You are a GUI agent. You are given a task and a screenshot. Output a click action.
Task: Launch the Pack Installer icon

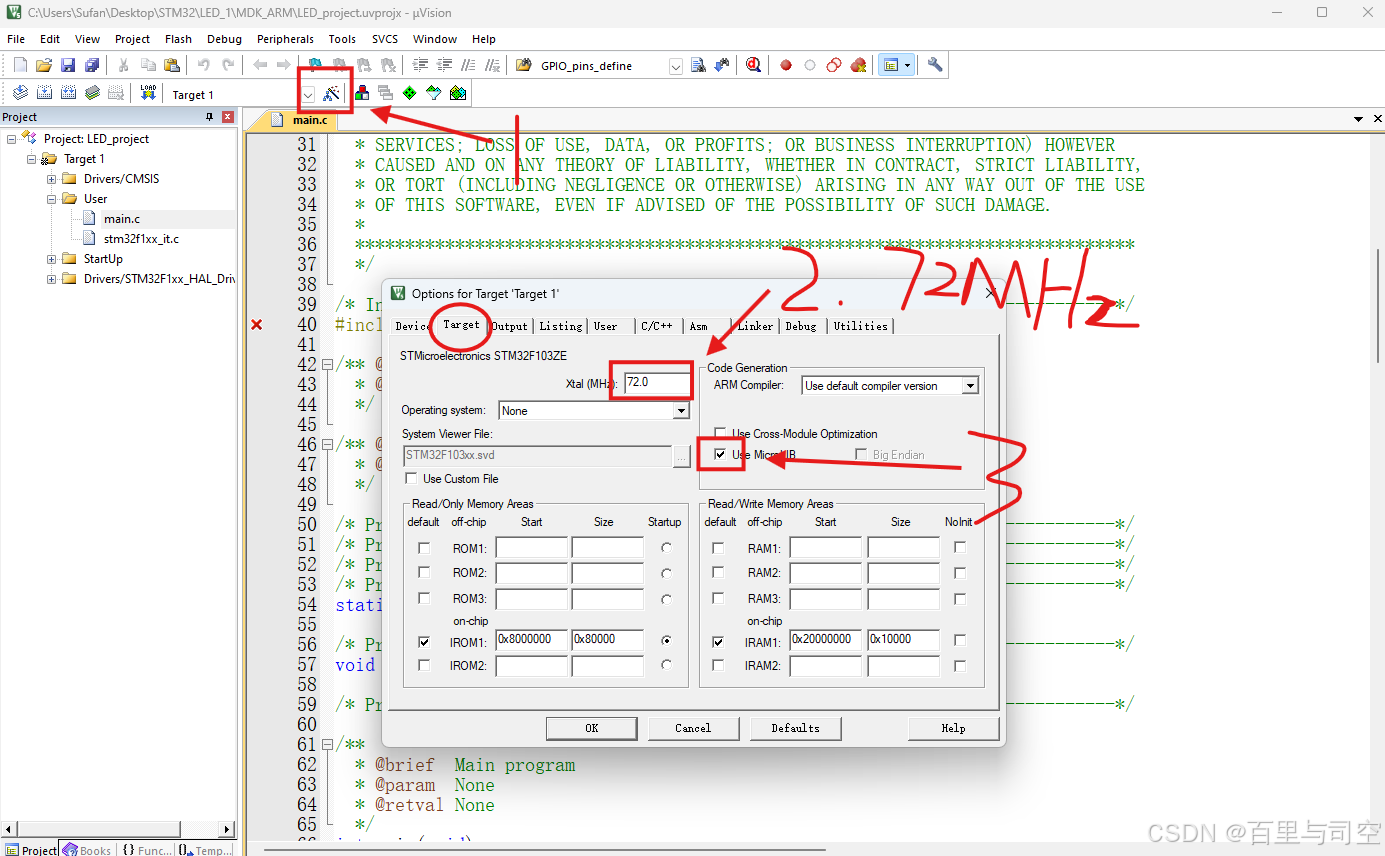click(x=458, y=93)
